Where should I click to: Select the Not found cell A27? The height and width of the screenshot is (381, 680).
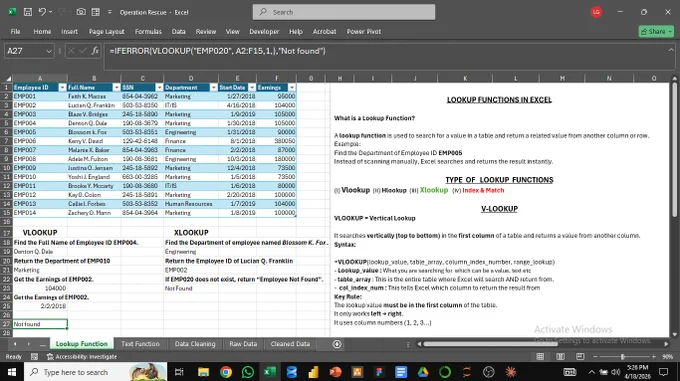39,324
